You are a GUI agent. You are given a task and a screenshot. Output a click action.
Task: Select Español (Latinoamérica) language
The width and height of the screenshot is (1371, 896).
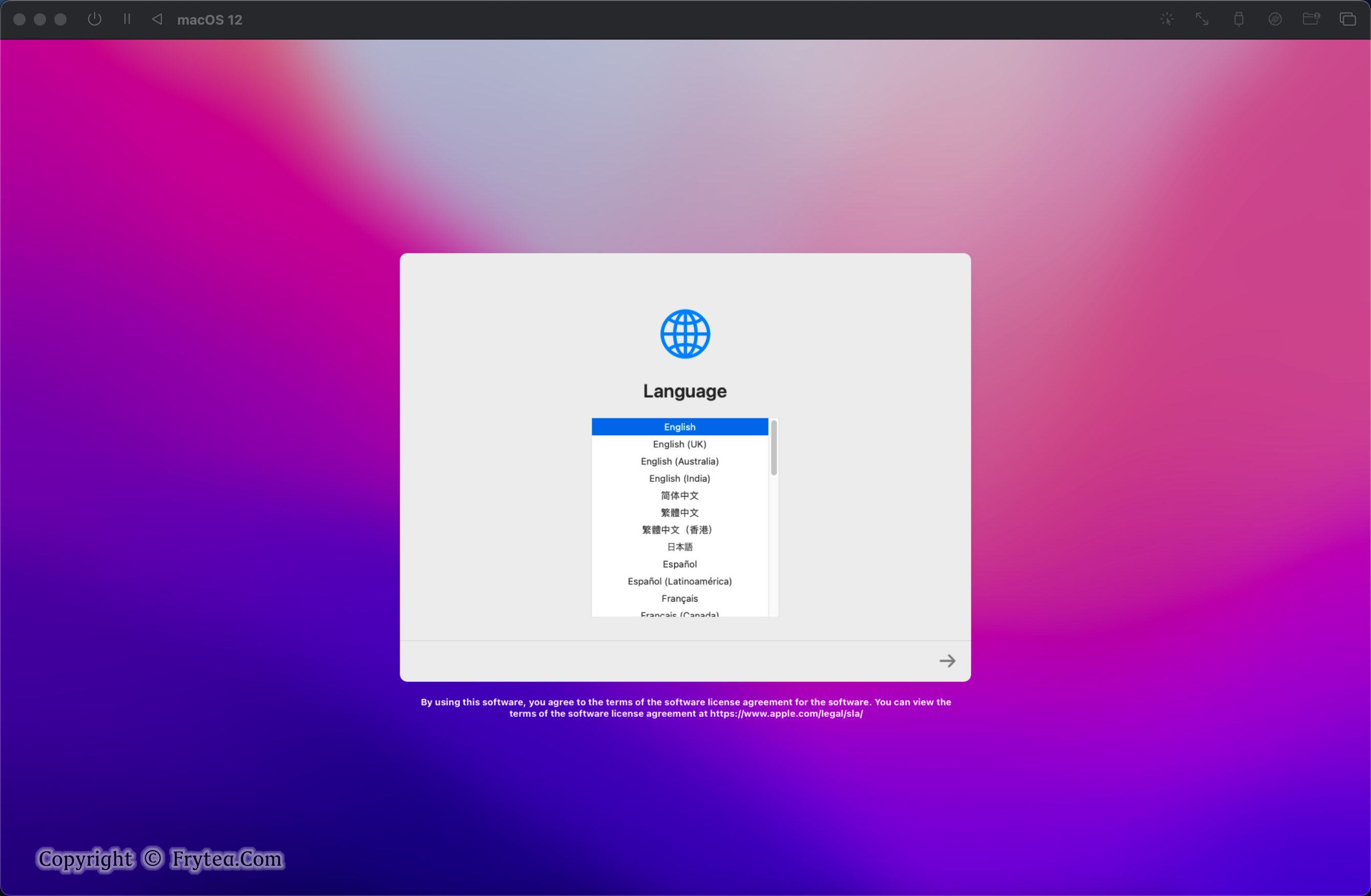(680, 582)
